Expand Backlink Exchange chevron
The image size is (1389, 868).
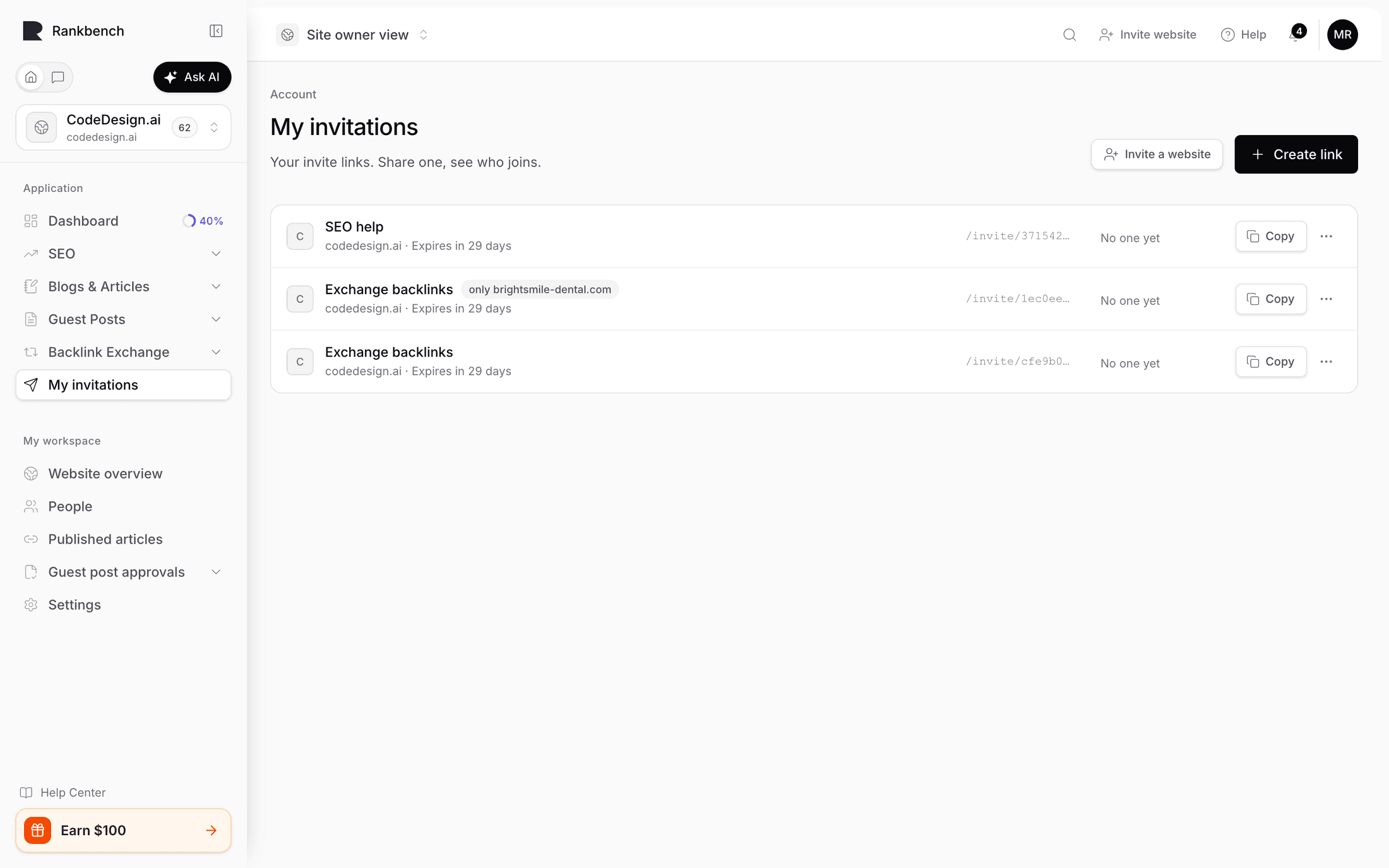pos(216,352)
